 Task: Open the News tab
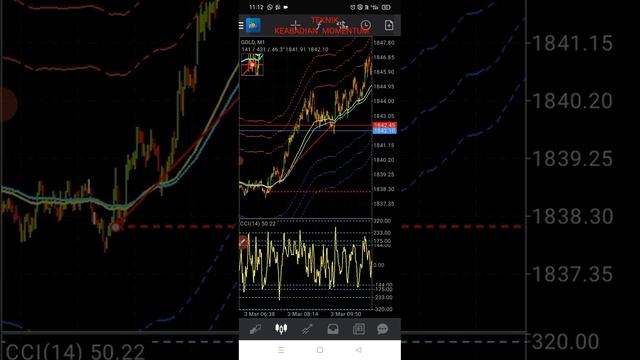click(x=358, y=329)
